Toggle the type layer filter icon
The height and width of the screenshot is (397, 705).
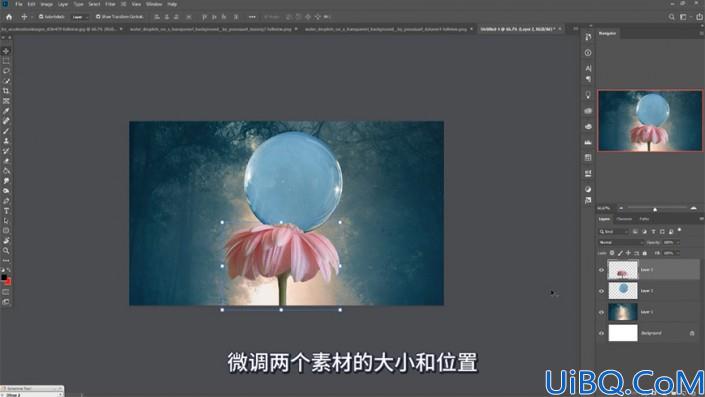pos(653,232)
